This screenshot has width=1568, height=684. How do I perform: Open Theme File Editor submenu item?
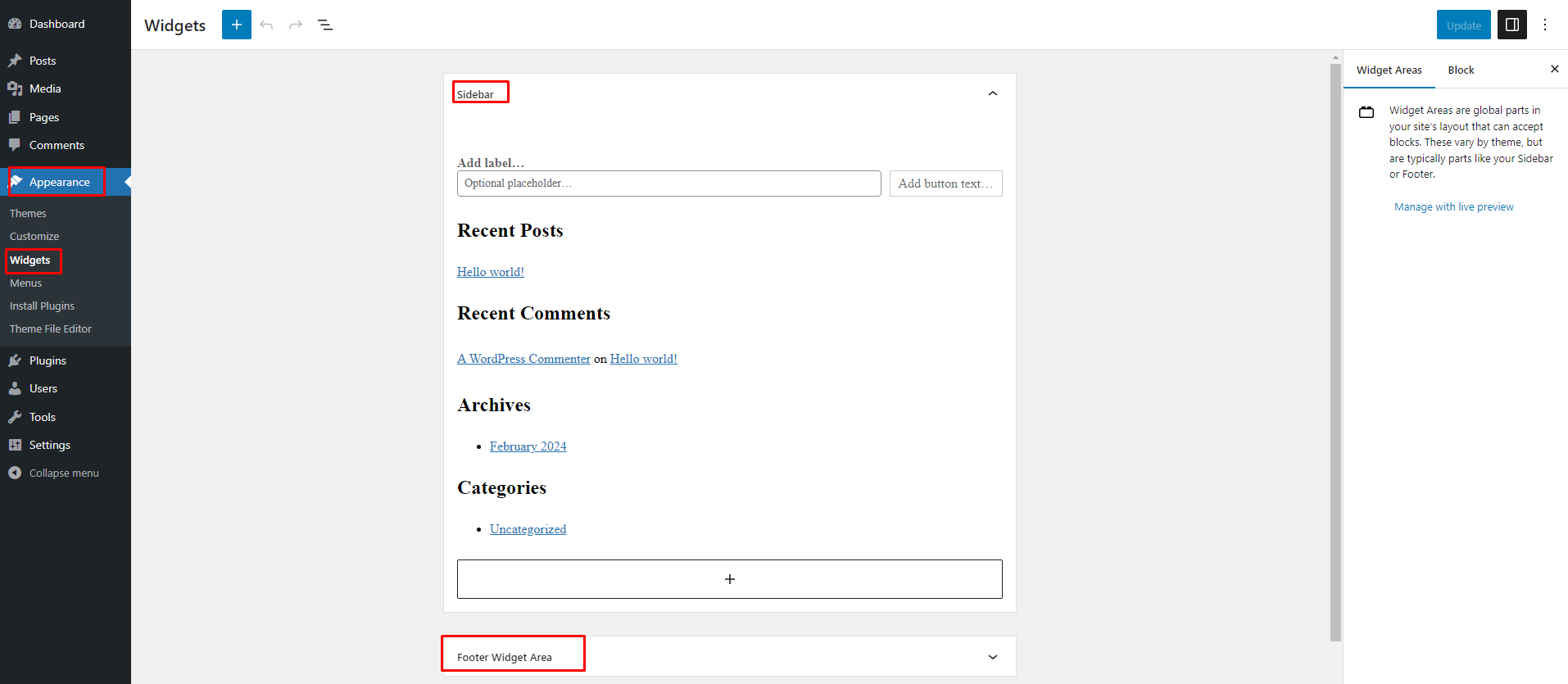click(51, 328)
